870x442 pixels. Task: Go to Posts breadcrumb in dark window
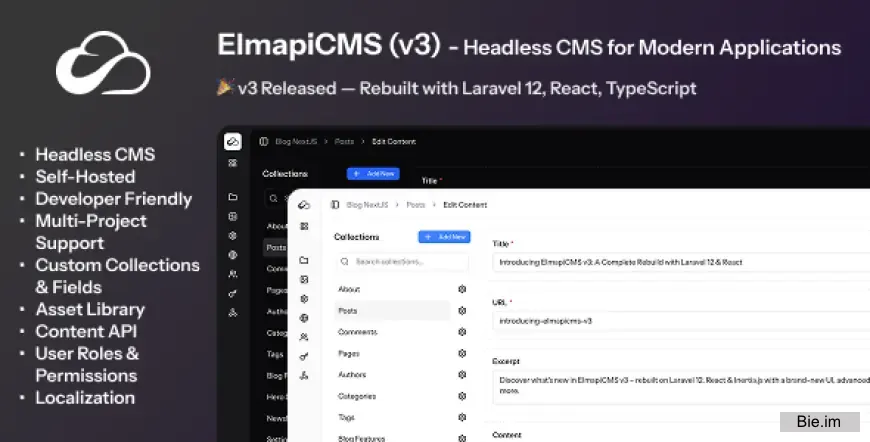(x=344, y=142)
